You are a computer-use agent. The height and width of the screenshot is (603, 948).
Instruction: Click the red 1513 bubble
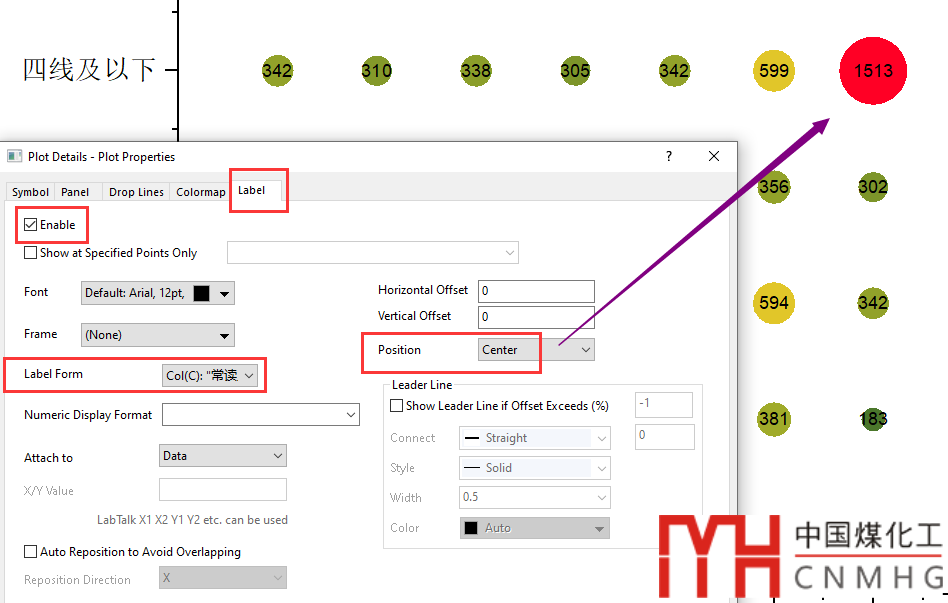(x=873, y=70)
